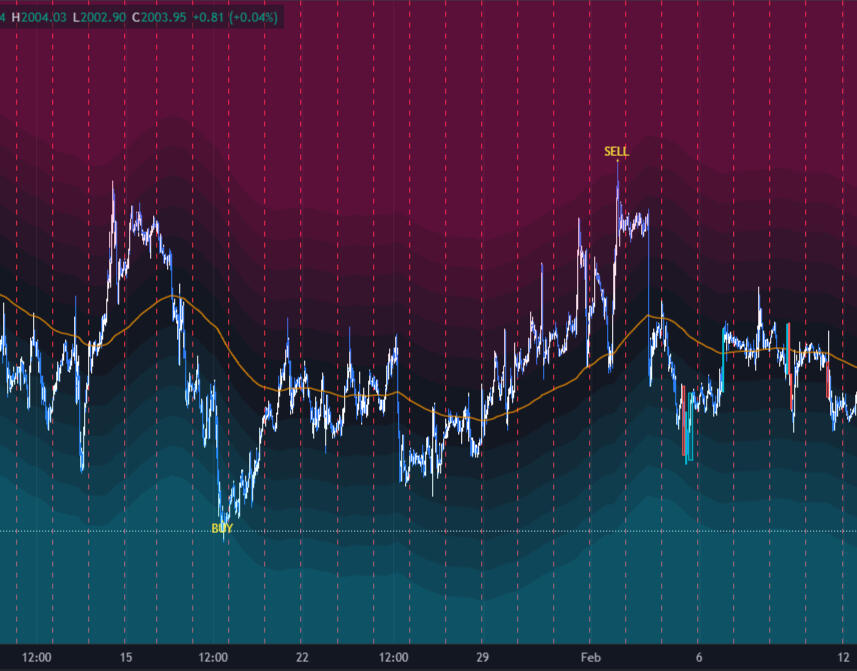
Task: Click the SELL signal label
Action: 616,152
